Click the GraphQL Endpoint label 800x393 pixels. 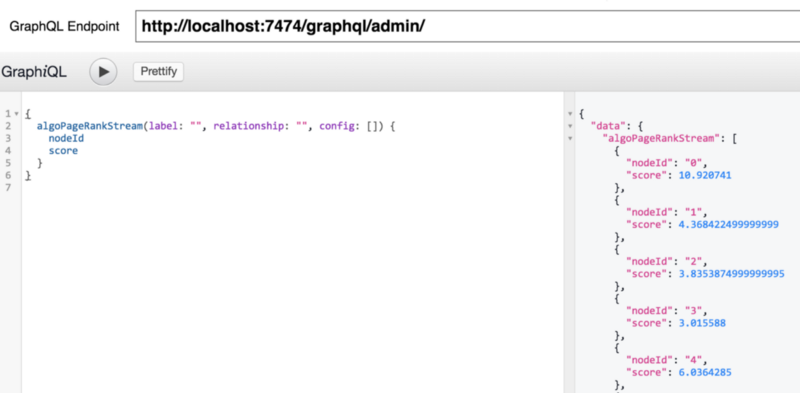point(64,27)
